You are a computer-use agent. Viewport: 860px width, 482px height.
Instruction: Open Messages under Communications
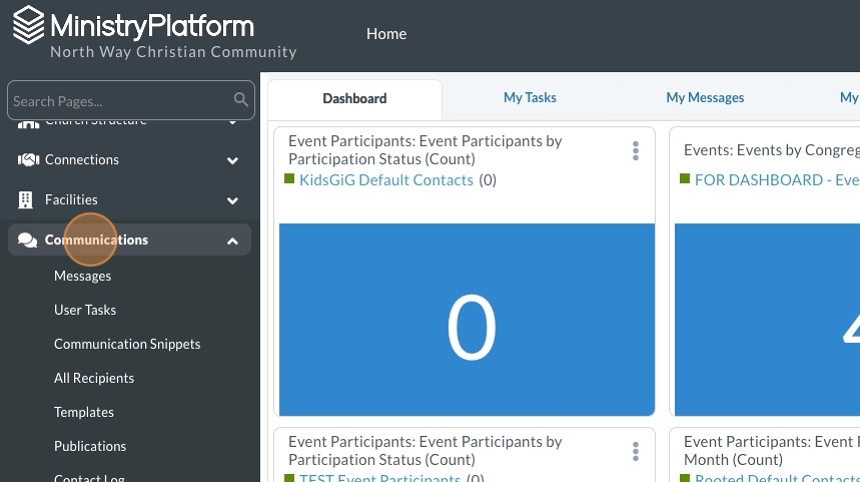[82, 276]
